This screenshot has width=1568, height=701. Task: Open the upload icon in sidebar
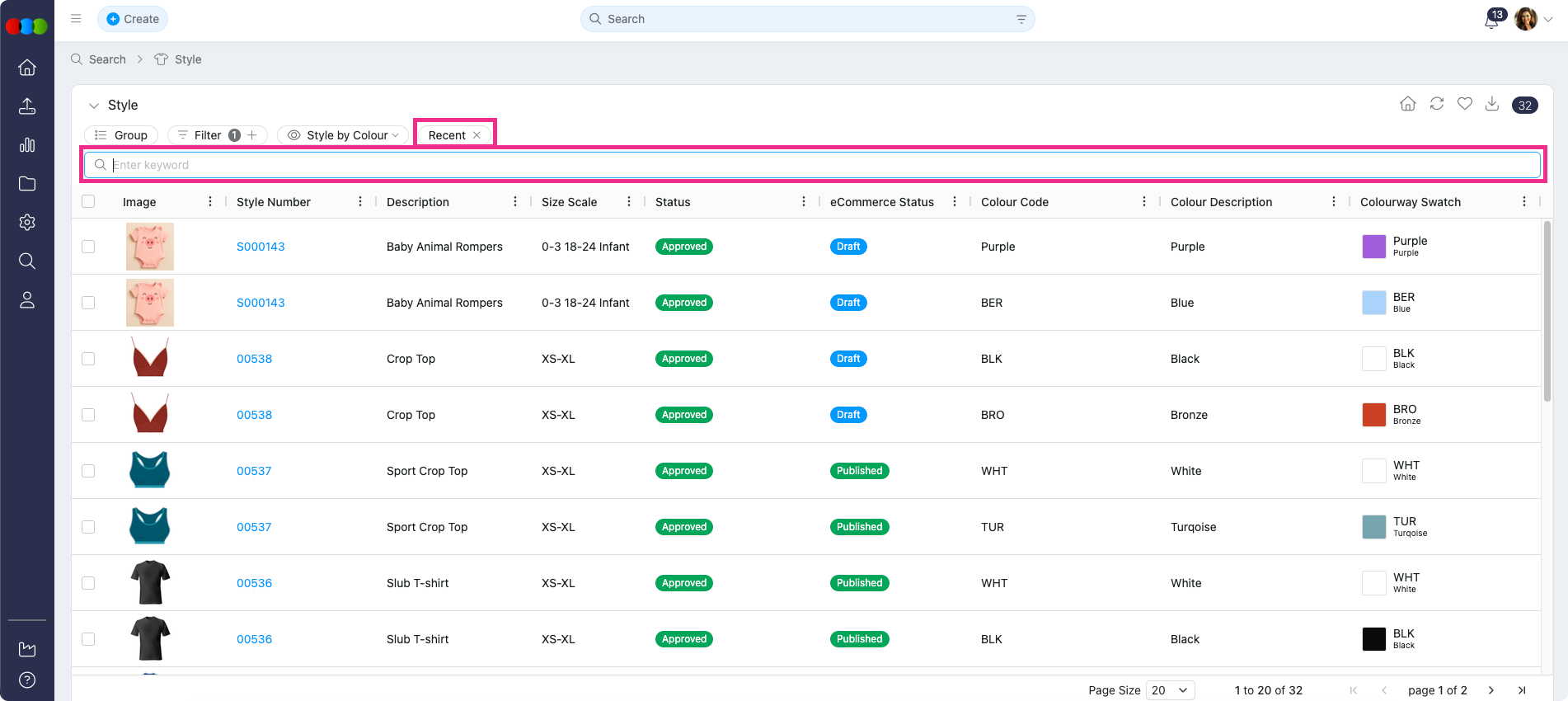coord(27,106)
